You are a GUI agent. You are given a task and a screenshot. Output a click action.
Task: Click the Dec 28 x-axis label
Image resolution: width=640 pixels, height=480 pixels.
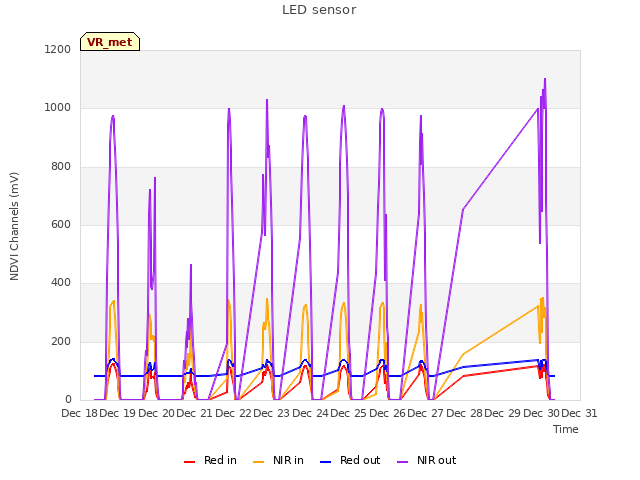tap(464, 413)
